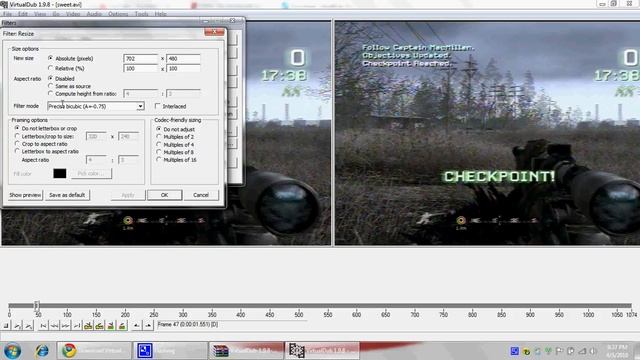
Task: Open the volume speaker tray icon
Action: (x=593, y=351)
